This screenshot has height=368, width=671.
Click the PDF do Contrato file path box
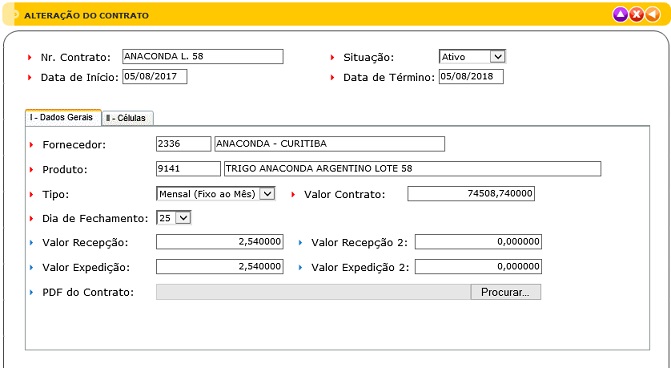click(x=313, y=292)
